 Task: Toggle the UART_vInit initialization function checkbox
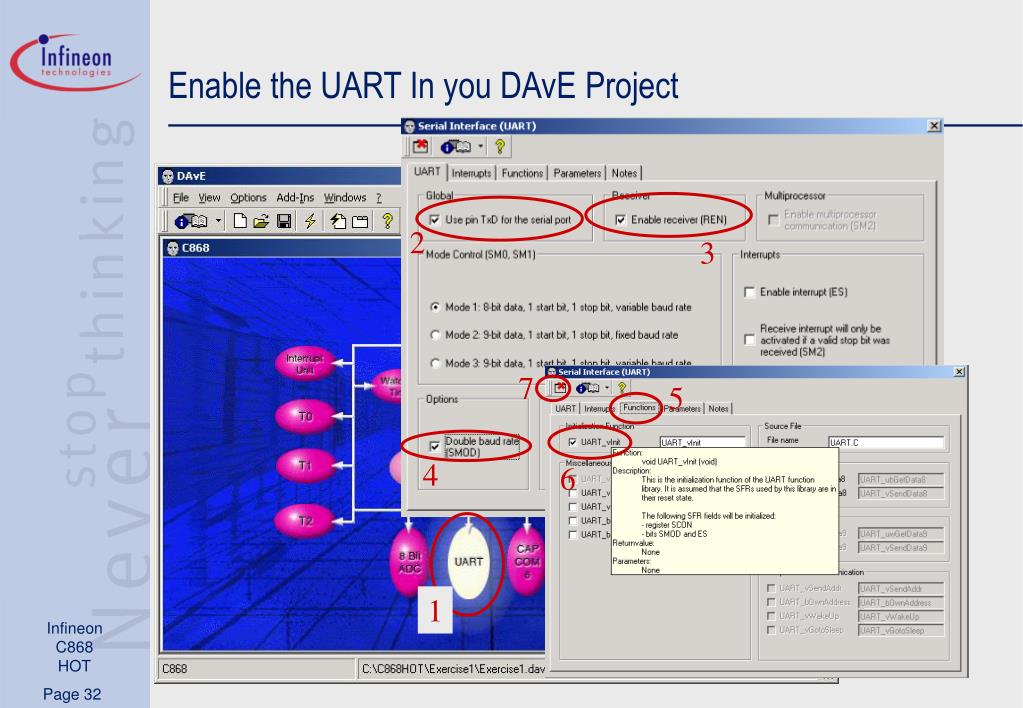point(572,442)
